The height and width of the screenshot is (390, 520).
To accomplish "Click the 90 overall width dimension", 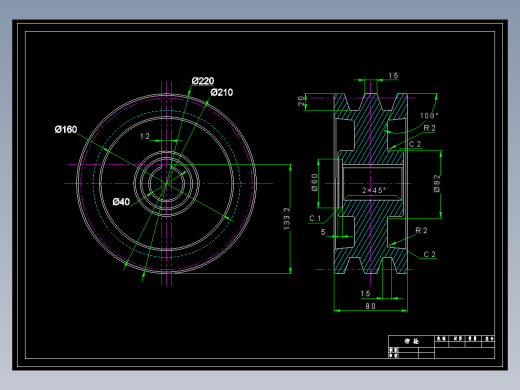I will [x=370, y=306].
